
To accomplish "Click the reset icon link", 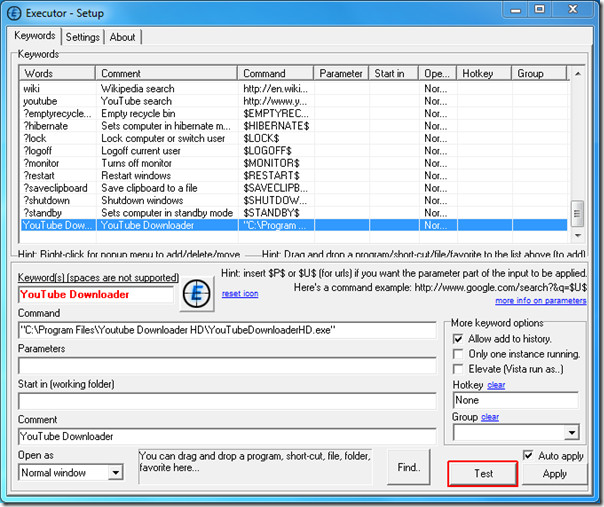I will coord(240,293).
